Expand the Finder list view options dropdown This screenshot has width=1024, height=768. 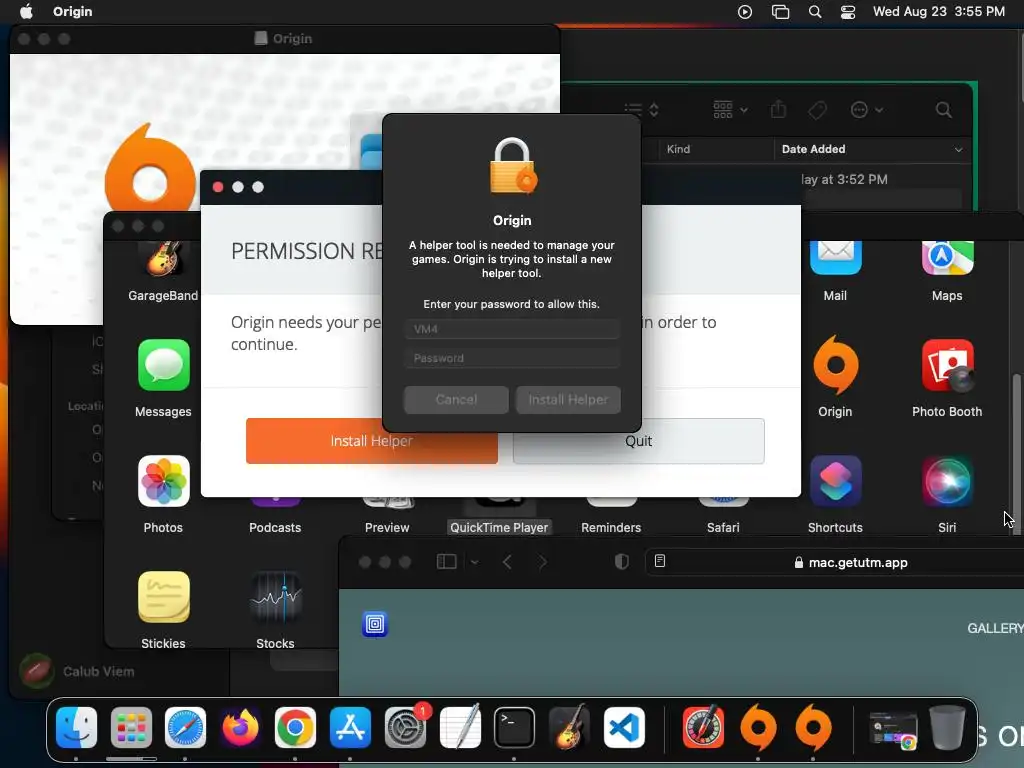(x=641, y=110)
